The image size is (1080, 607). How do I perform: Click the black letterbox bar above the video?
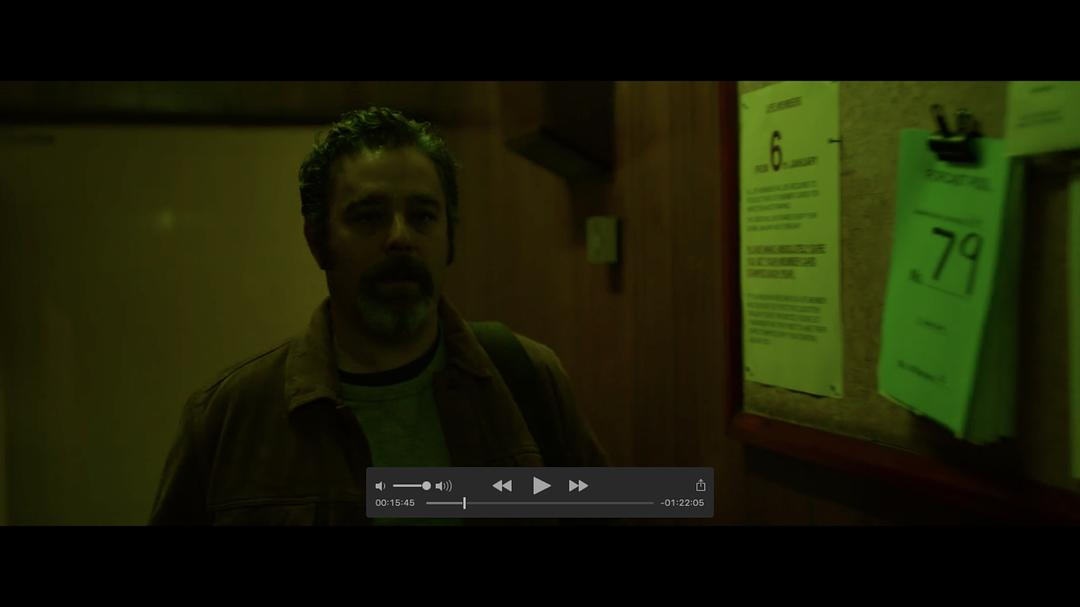[540, 40]
